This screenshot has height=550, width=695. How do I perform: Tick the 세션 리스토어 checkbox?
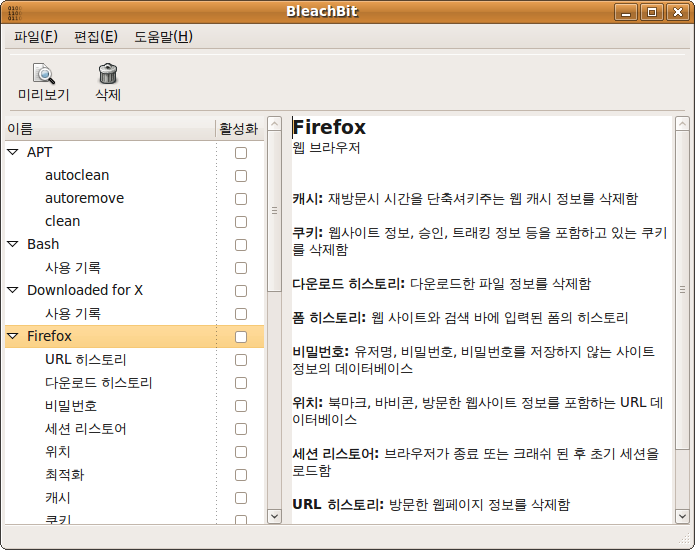coord(241,429)
